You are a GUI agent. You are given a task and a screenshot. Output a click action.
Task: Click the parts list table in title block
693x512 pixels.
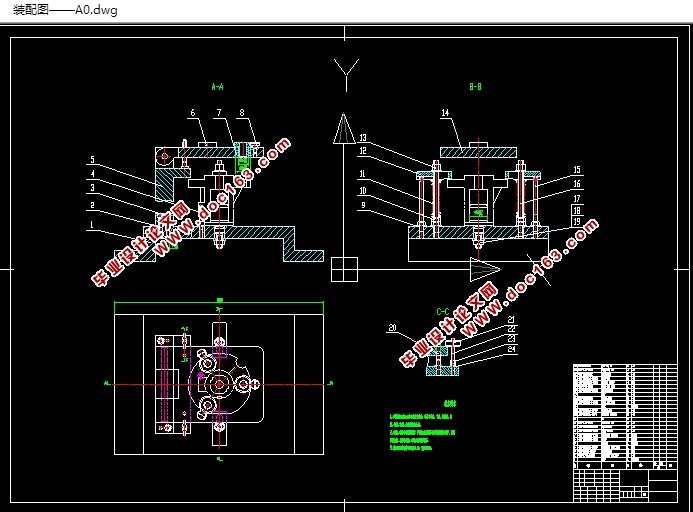click(625, 416)
